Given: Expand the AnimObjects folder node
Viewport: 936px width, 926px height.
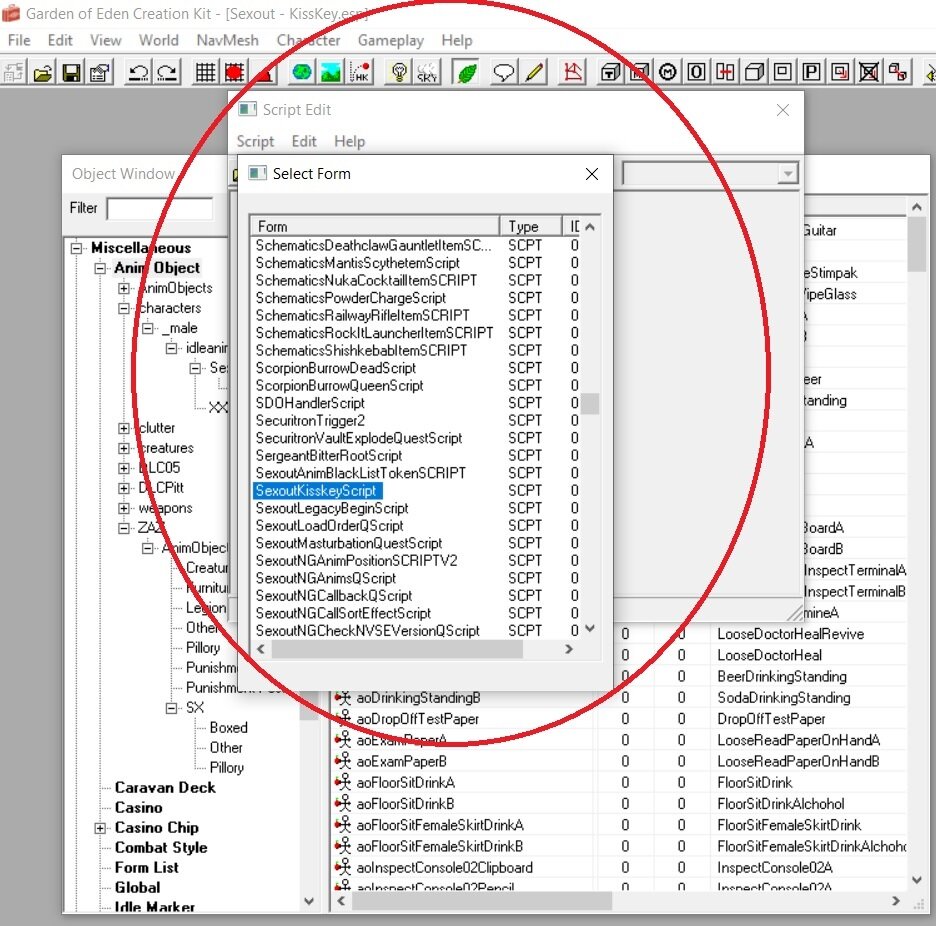Looking at the screenshot, I should (124, 288).
